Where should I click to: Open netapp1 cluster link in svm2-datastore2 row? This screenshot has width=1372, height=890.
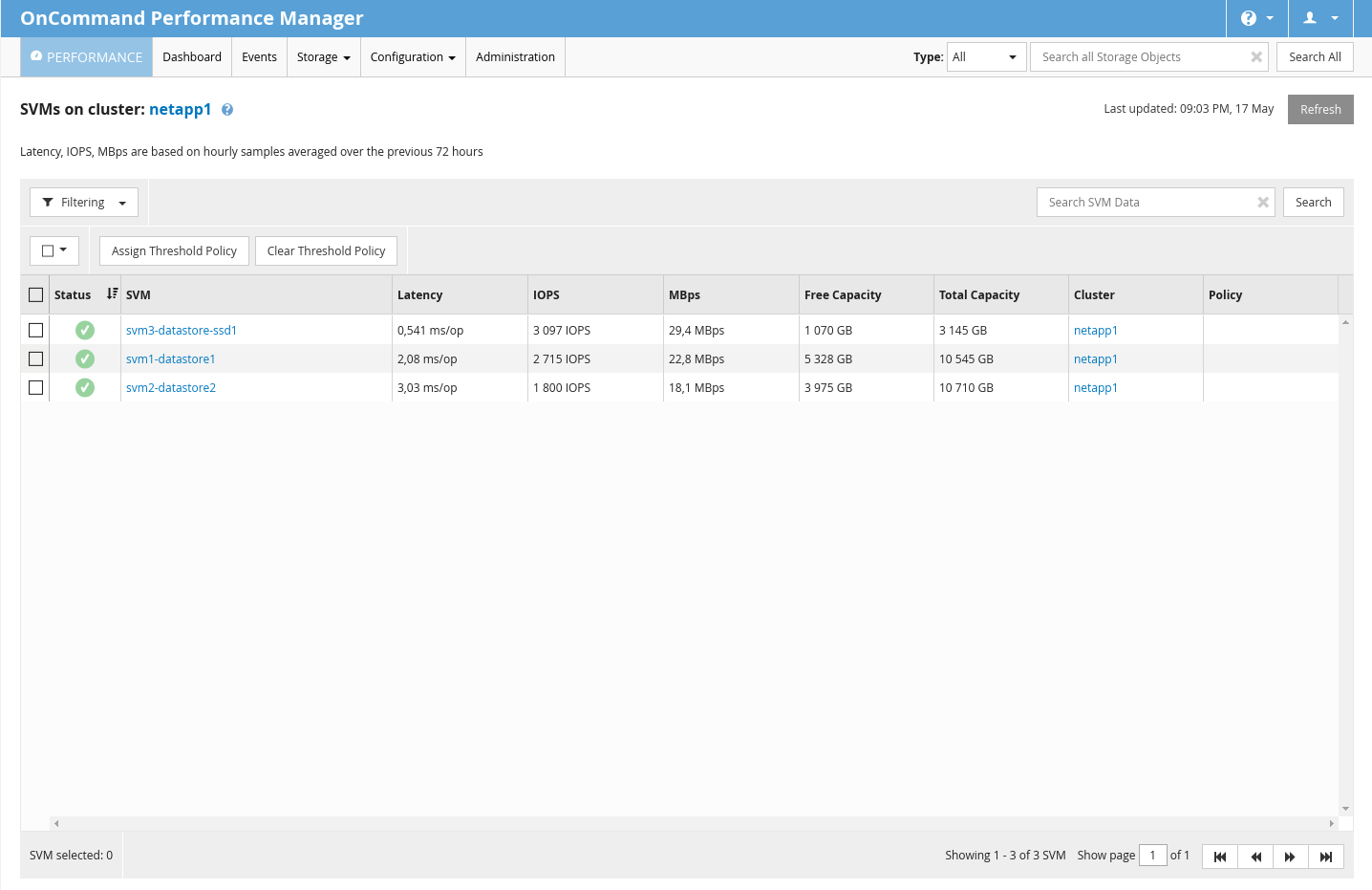click(x=1096, y=387)
